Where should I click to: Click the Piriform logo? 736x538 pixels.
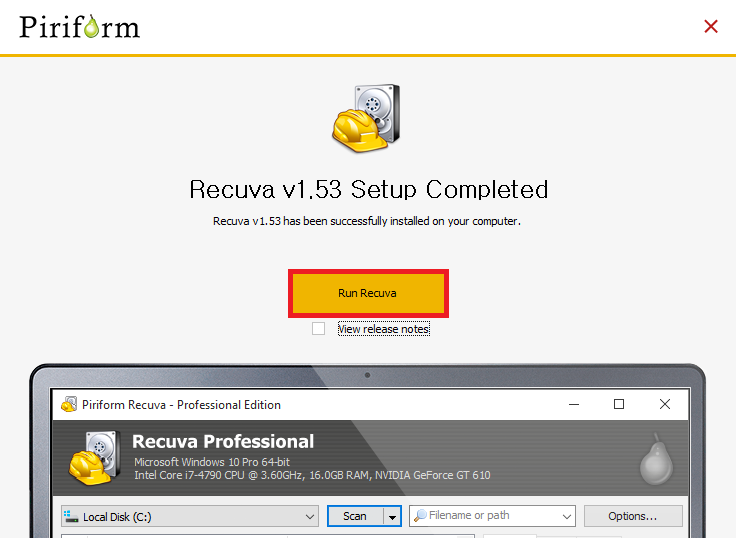tap(79, 26)
